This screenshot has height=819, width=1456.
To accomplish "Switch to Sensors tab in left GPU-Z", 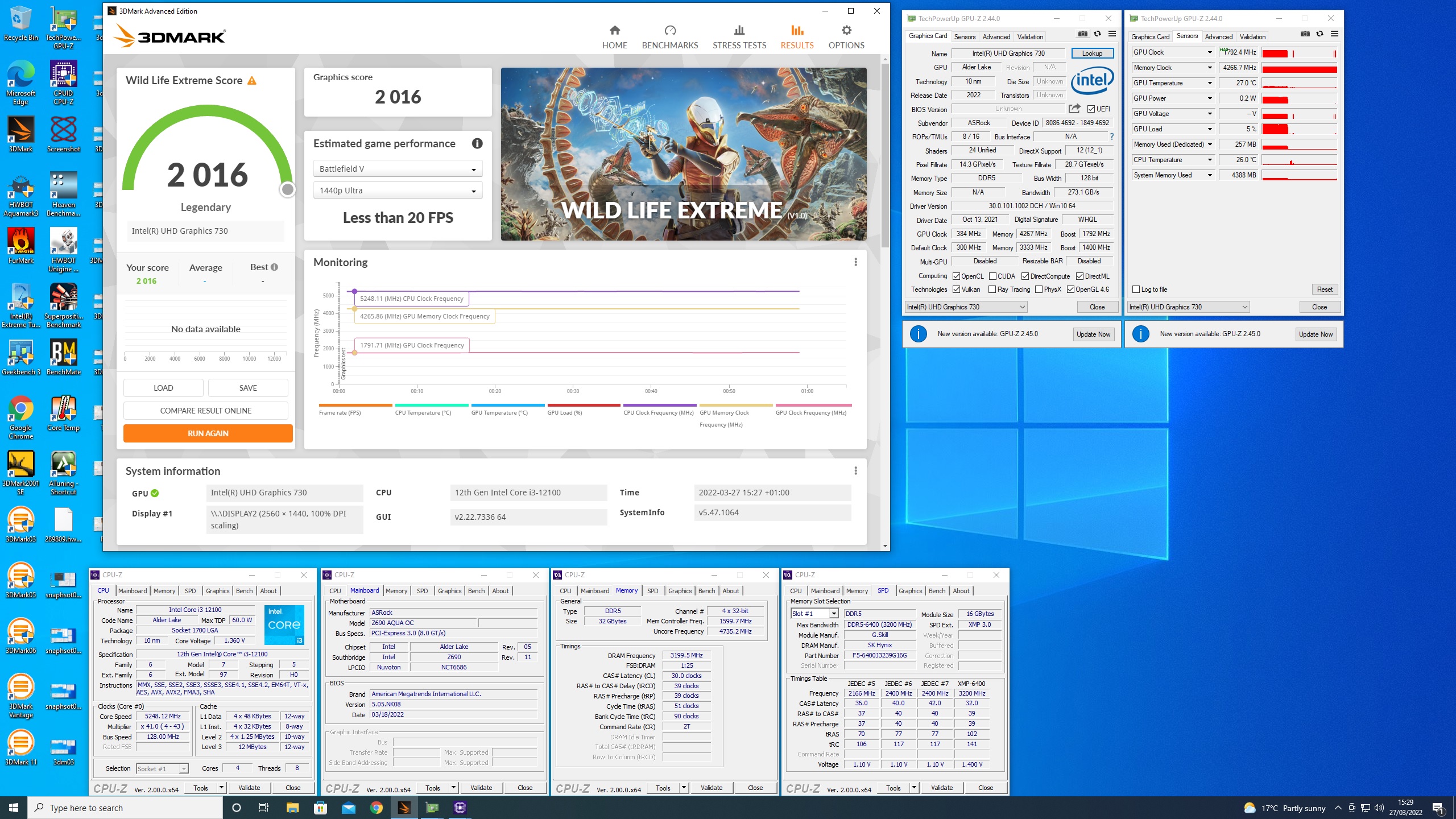I will click(965, 37).
